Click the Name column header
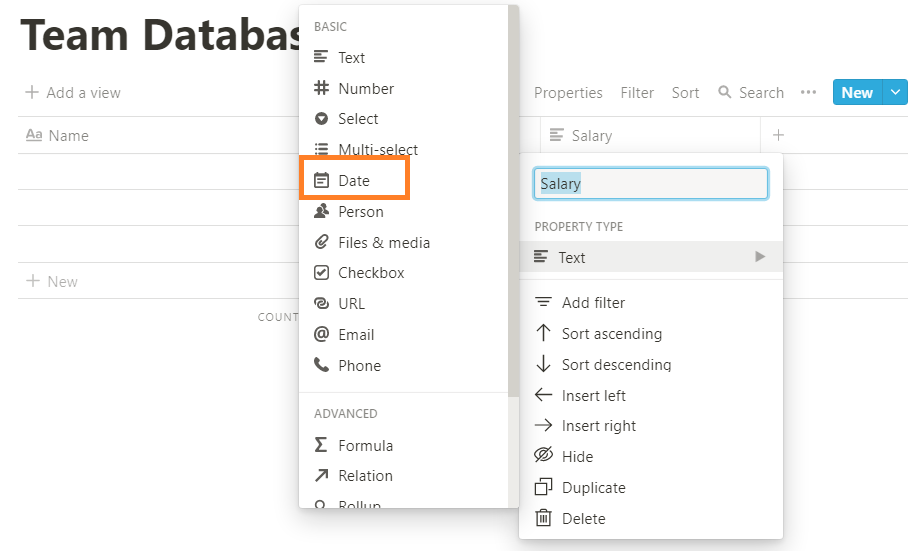This screenshot has height=551, width=922. [x=57, y=135]
